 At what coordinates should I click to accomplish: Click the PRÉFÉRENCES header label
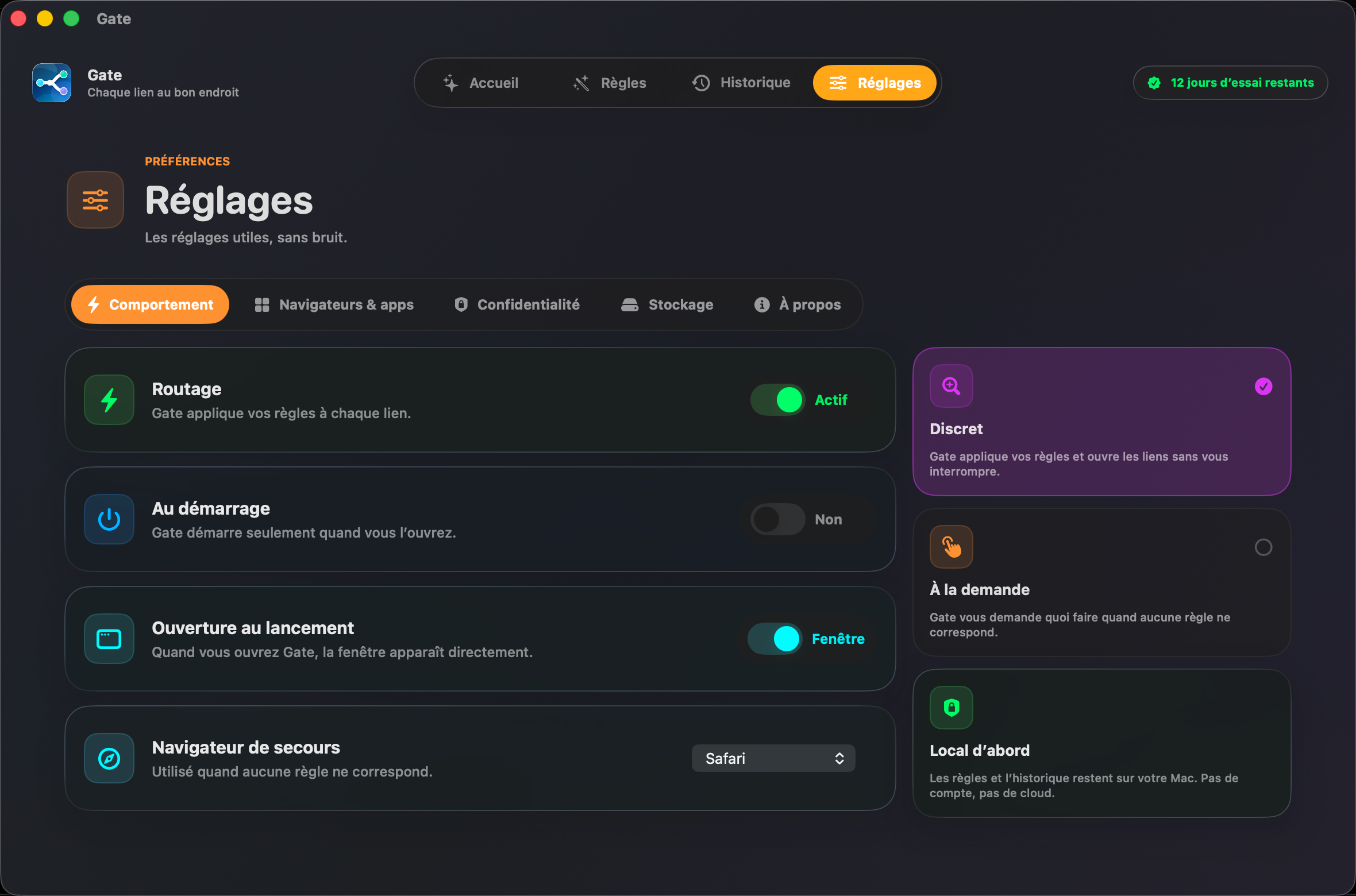187,161
